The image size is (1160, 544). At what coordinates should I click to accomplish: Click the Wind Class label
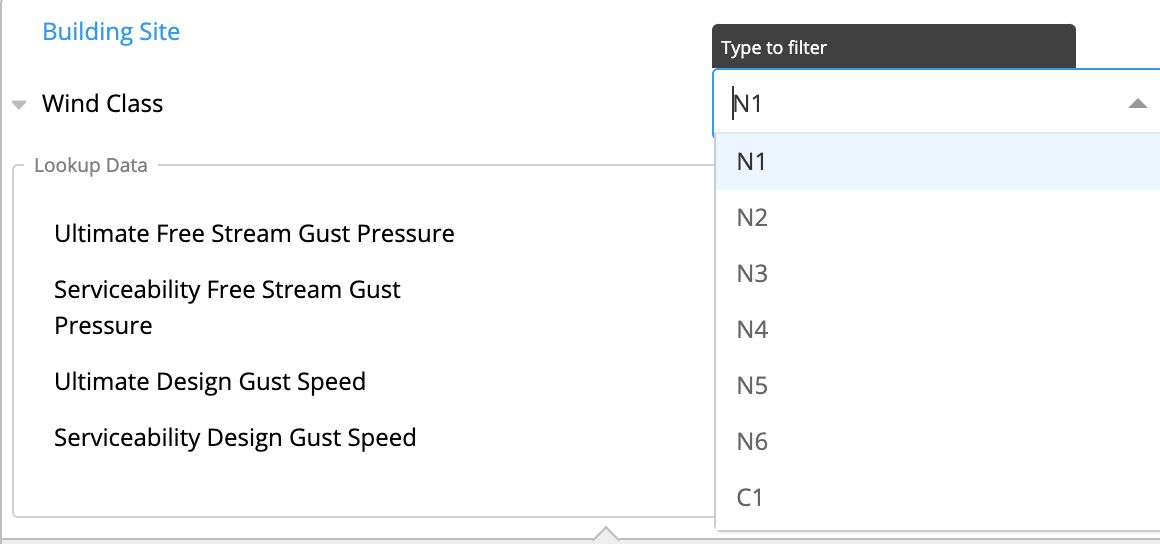point(102,104)
